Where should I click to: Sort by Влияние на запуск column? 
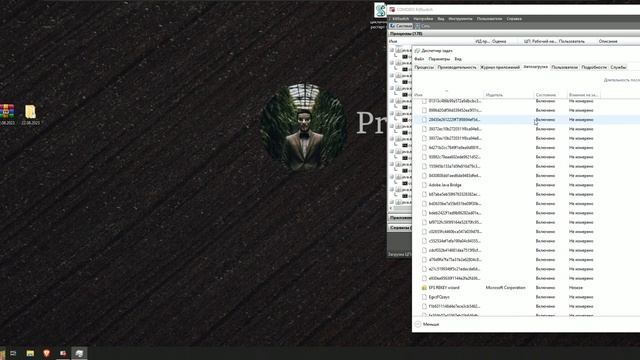[583, 95]
